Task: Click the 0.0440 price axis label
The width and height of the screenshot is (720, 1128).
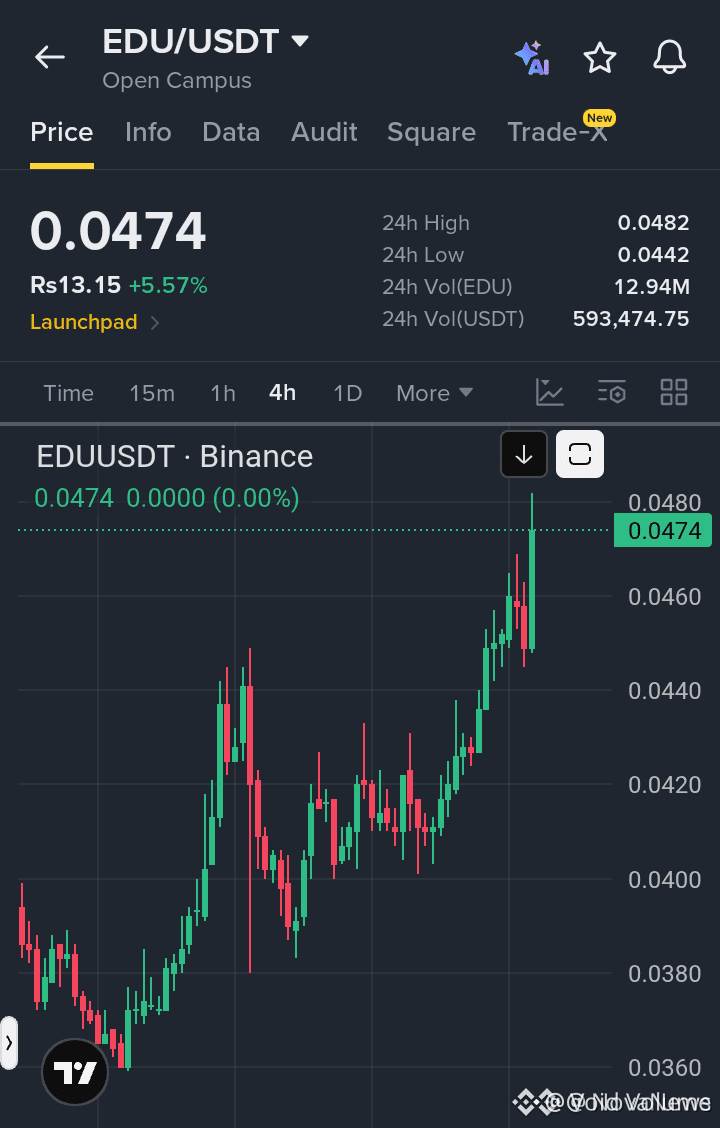Action: pyautogui.click(x=665, y=691)
